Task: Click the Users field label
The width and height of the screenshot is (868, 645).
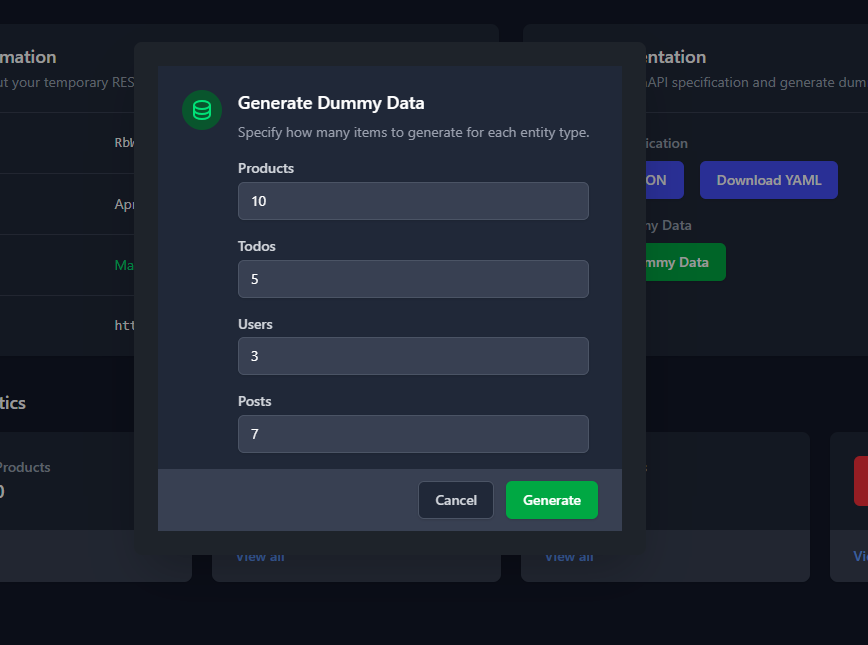Action: click(255, 324)
